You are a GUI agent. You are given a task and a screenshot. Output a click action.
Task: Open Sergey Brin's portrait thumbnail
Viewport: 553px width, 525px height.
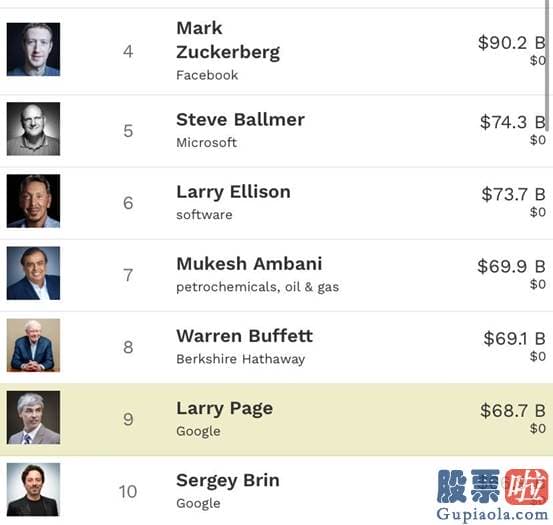click(x=34, y=490)
